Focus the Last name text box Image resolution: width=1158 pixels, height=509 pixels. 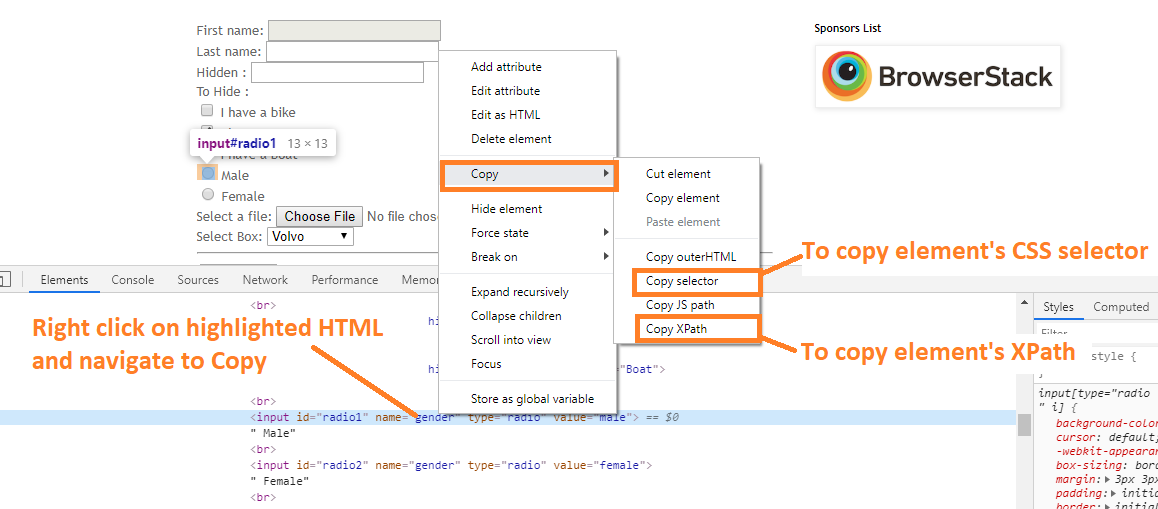point(352,52)
